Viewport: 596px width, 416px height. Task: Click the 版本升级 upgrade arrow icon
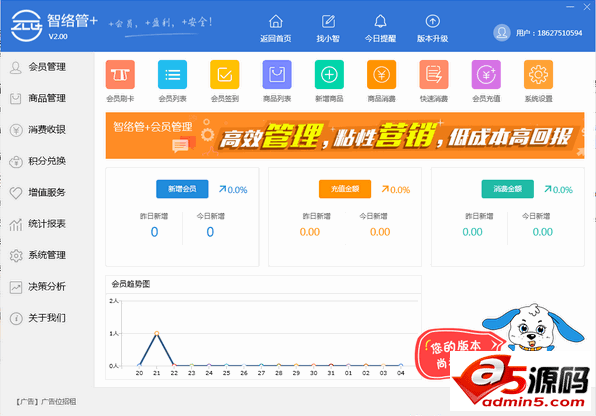pos(433,21)
